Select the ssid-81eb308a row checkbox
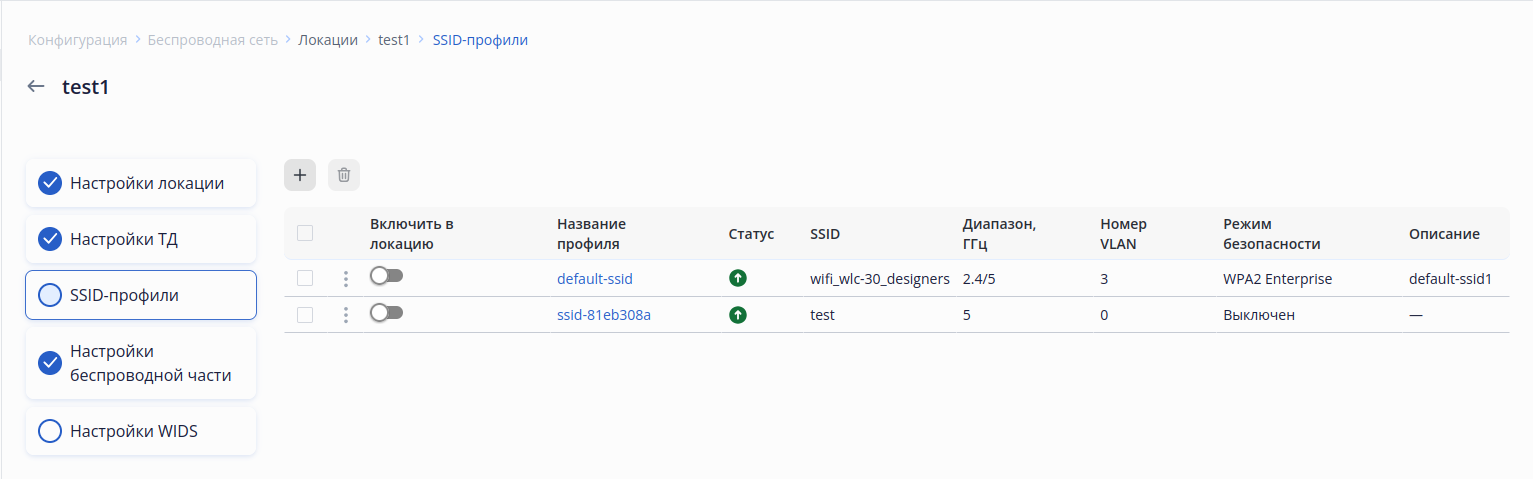 [x=305, y=315]
